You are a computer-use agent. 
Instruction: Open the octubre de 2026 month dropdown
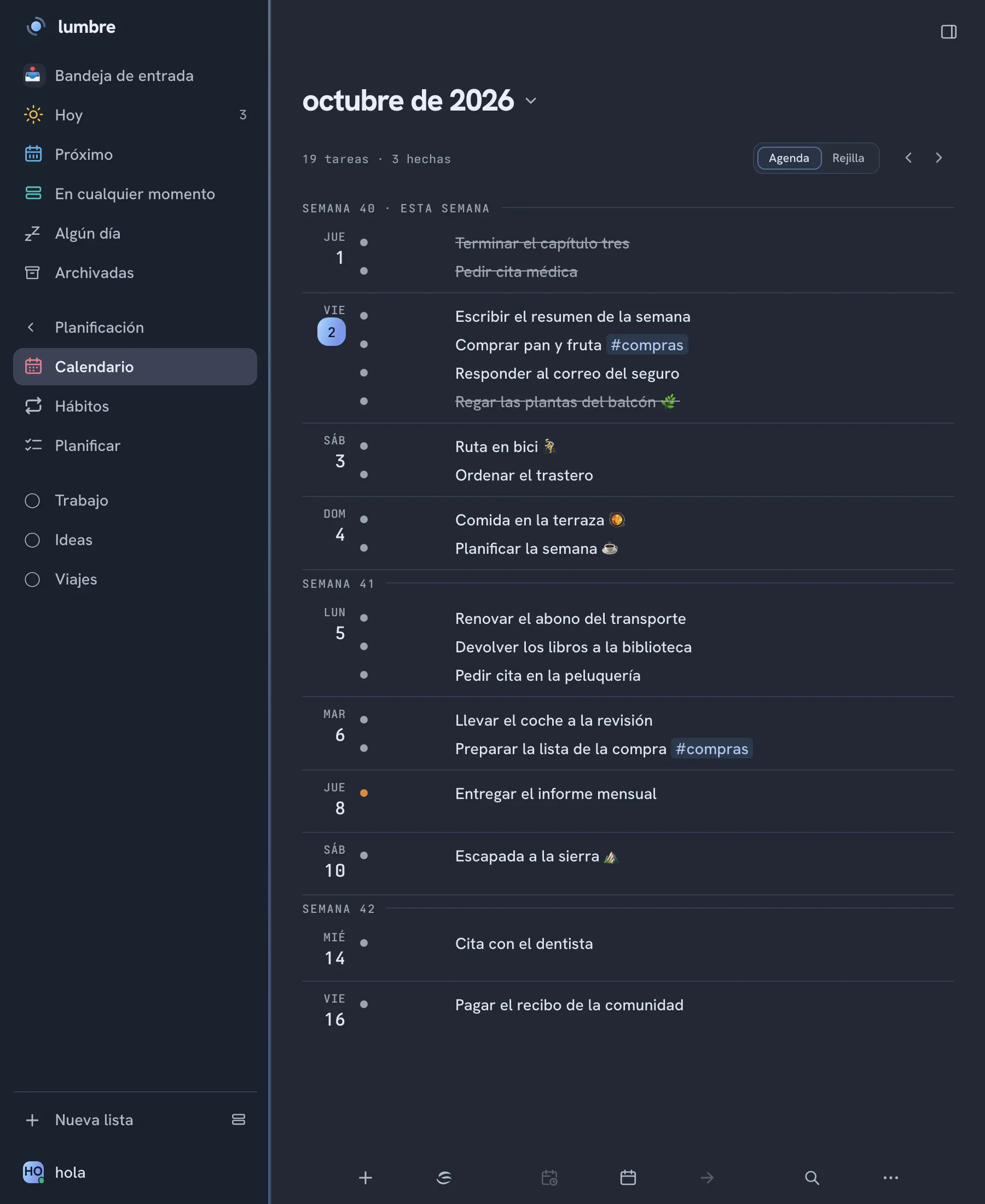pyautogui.click(x=530, y=101)
